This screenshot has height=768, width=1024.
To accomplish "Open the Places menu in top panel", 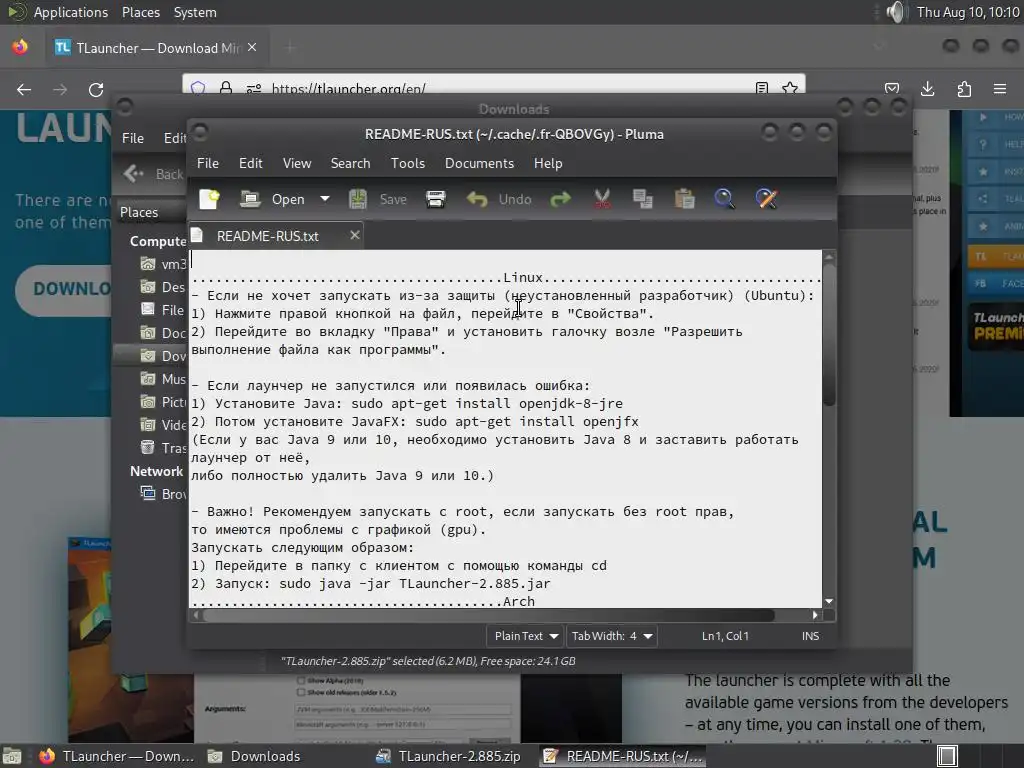I will point(141,12).
